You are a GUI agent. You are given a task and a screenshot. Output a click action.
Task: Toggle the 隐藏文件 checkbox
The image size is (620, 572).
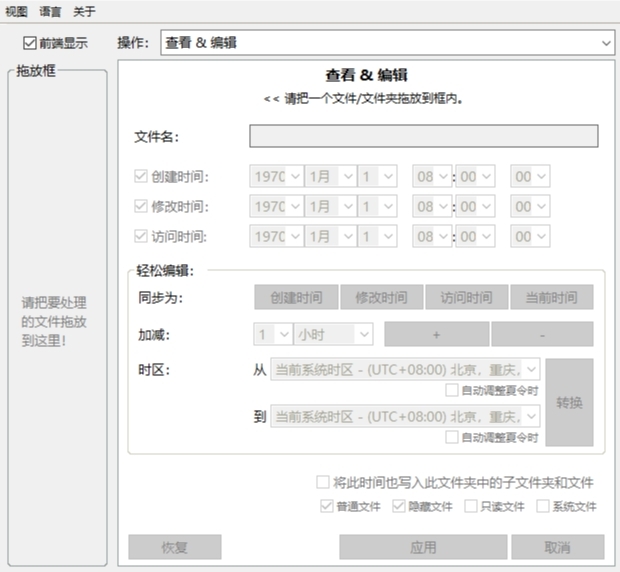tap(399, 506)
